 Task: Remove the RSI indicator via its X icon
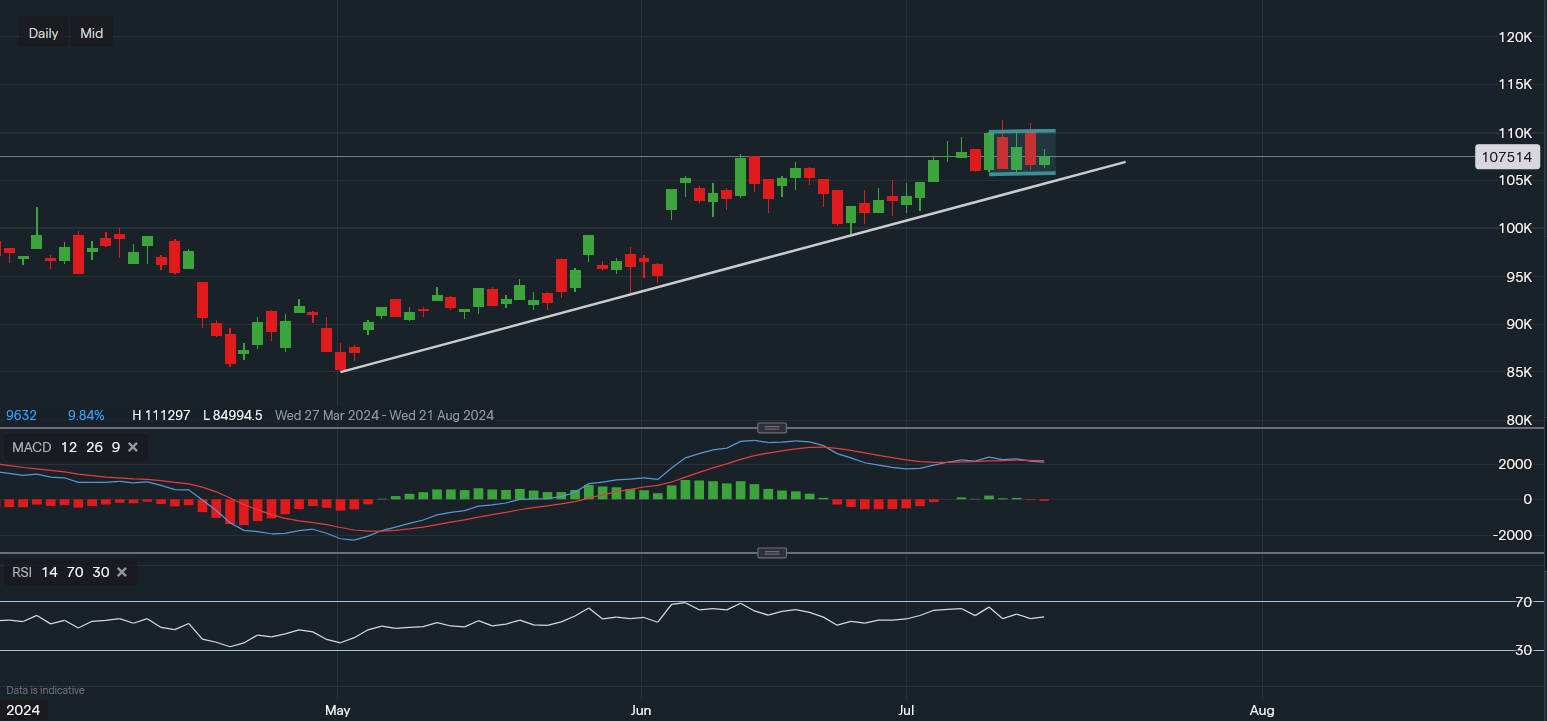click(x=121, y=572)
